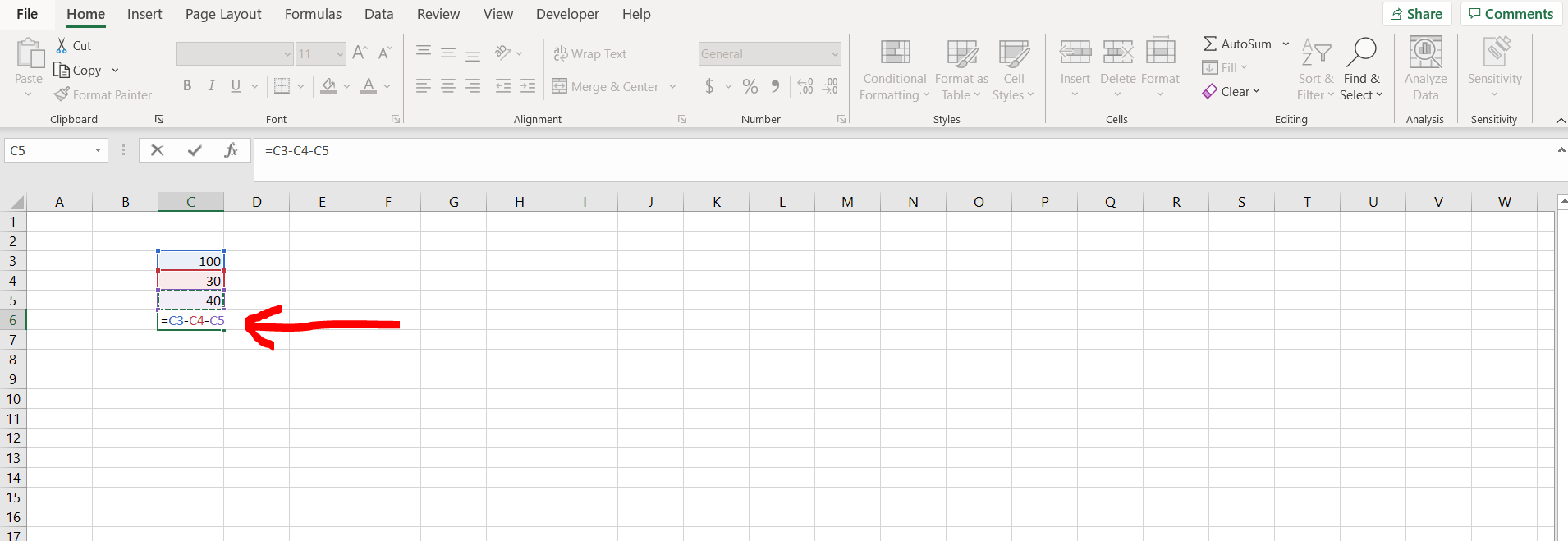Open the Insert tab
Viewport: 1568px width, 541px height.
[x=144, y=14]
